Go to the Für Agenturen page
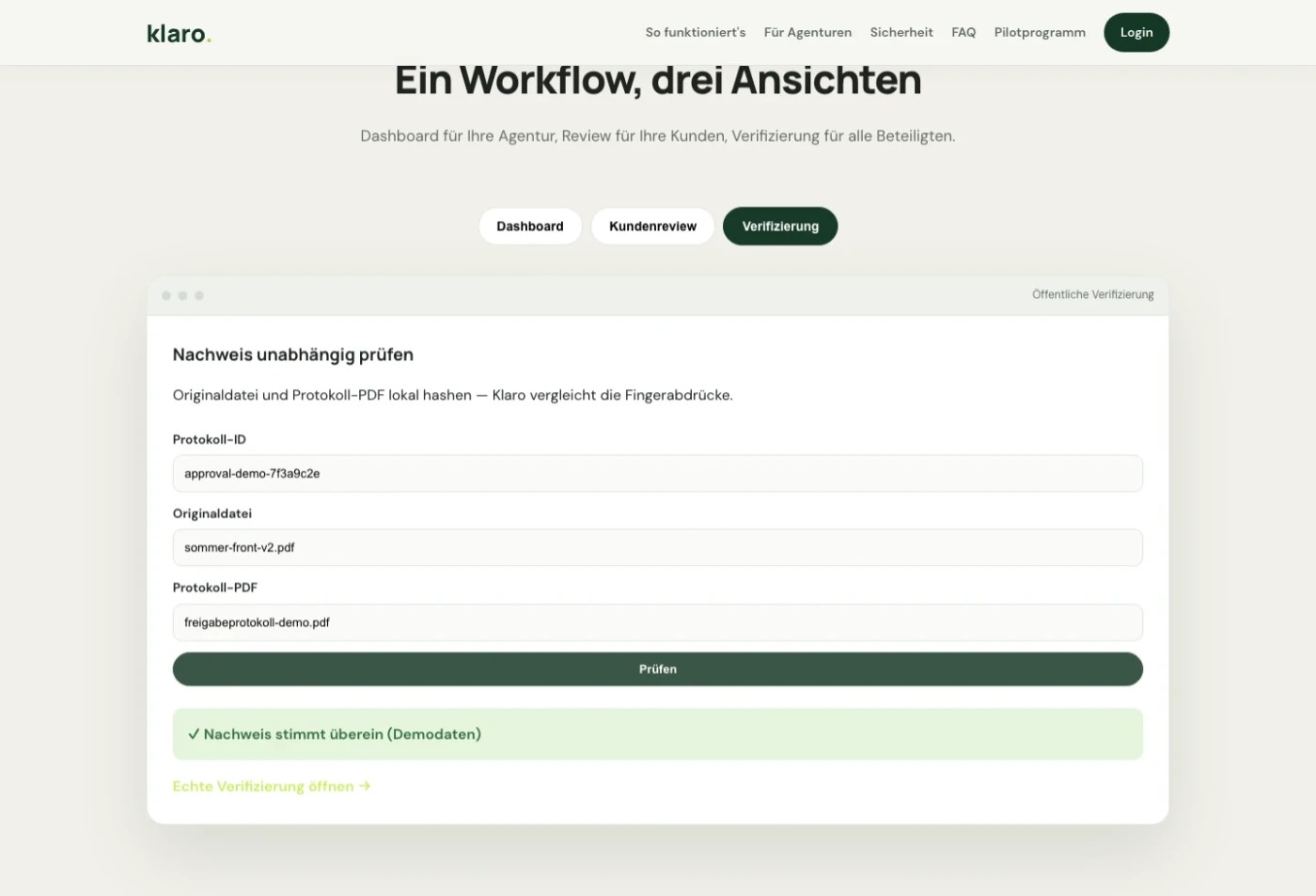This screenshot has width=1316, height=896. coord(807,32)
